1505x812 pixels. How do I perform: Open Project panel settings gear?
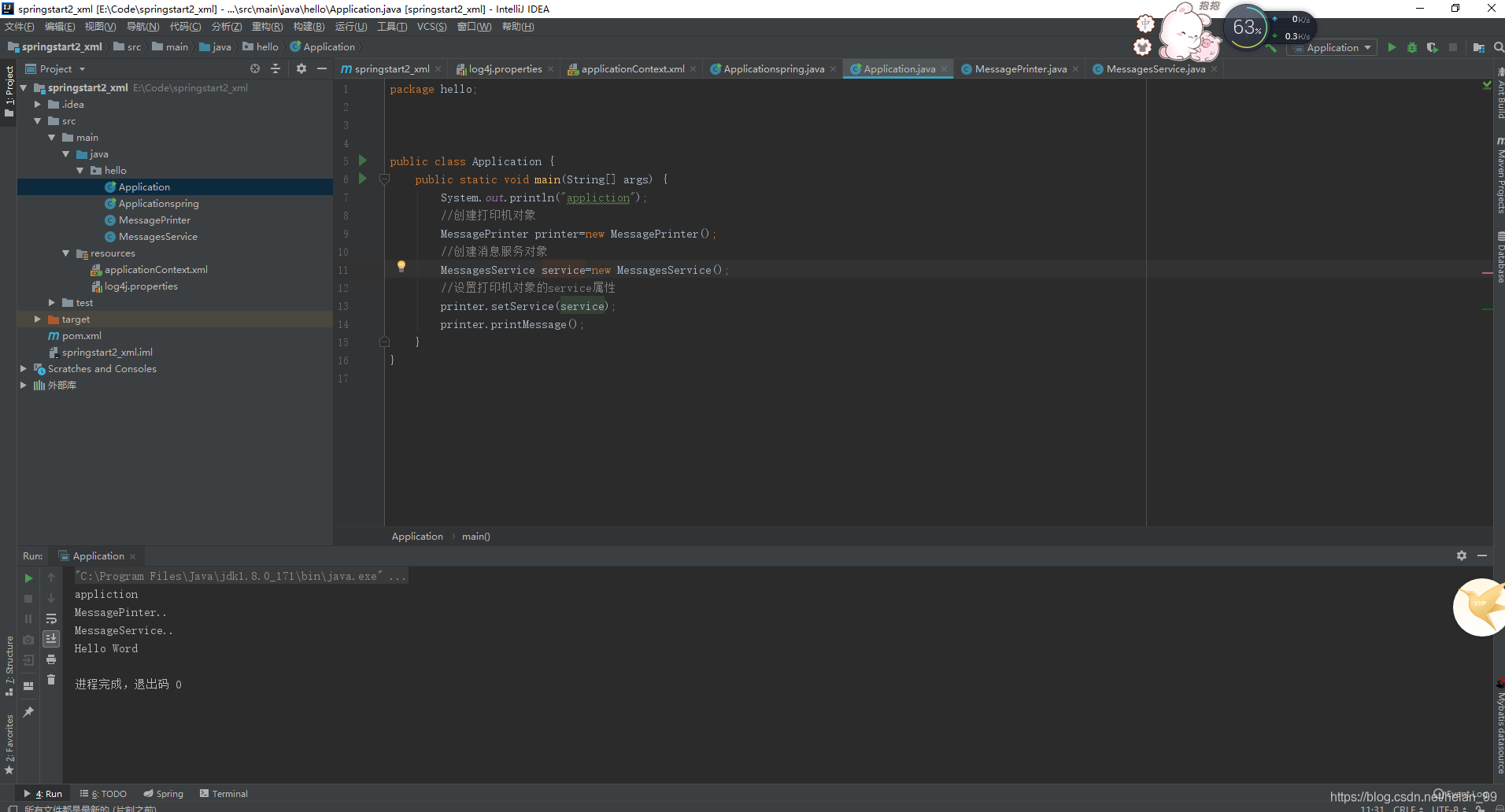(301, 69)
